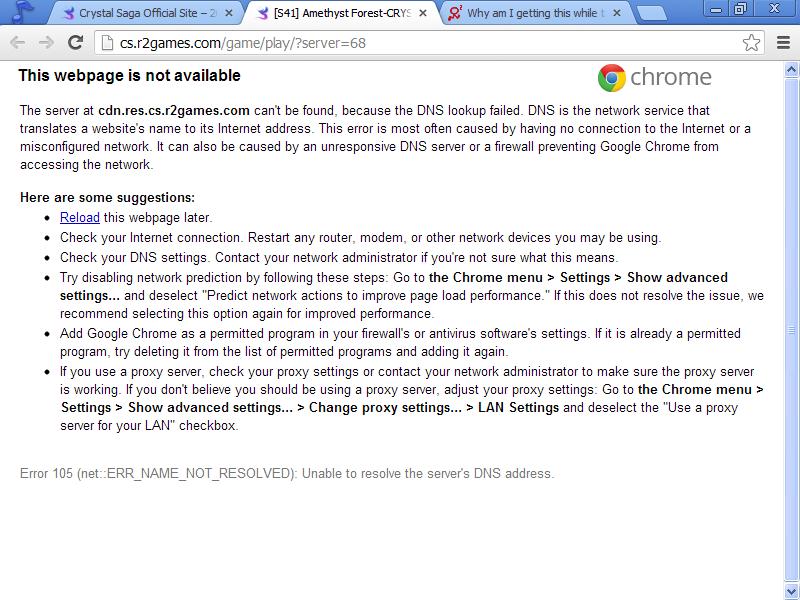The height and width of the screenshot is (600, 800).
Task: Click the address bar URL field
Action: click(x=420, y=43)
